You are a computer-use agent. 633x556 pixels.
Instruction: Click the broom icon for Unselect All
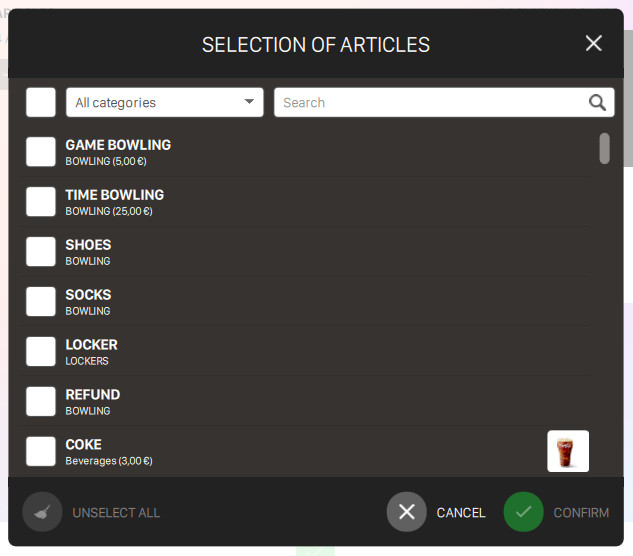tap(42, 512)
